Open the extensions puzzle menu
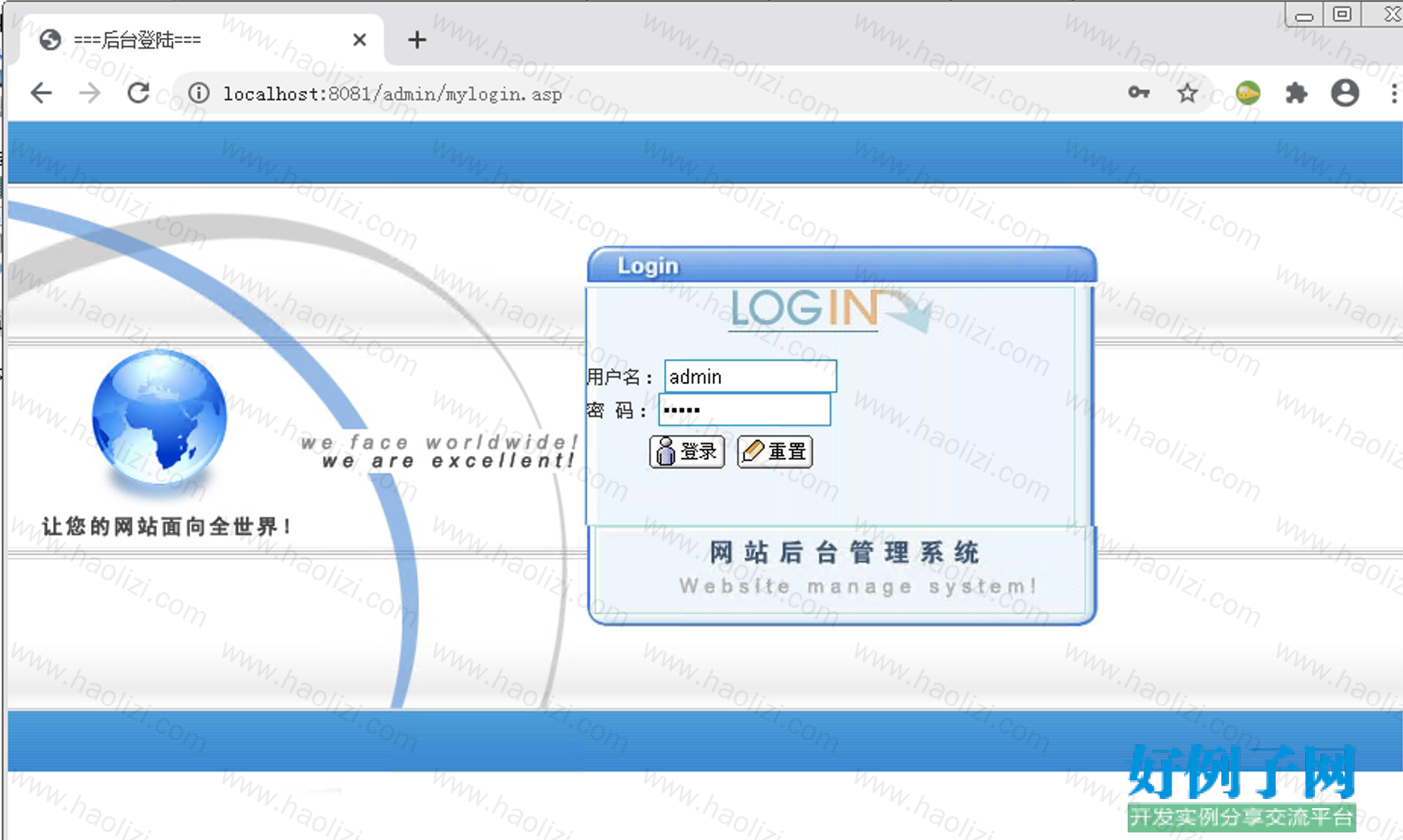 coord(1296,93)
